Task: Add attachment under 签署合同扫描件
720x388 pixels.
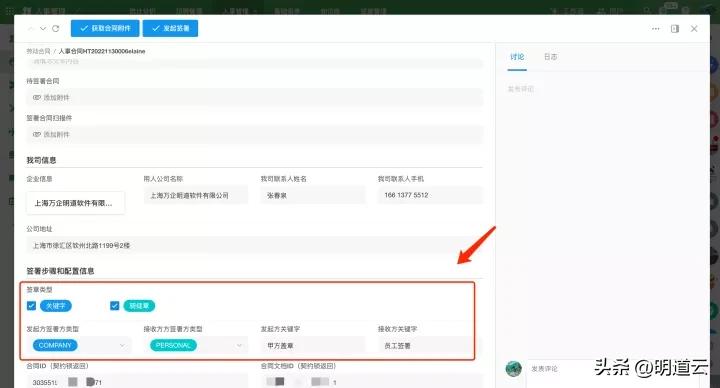Action: point(254,135)
